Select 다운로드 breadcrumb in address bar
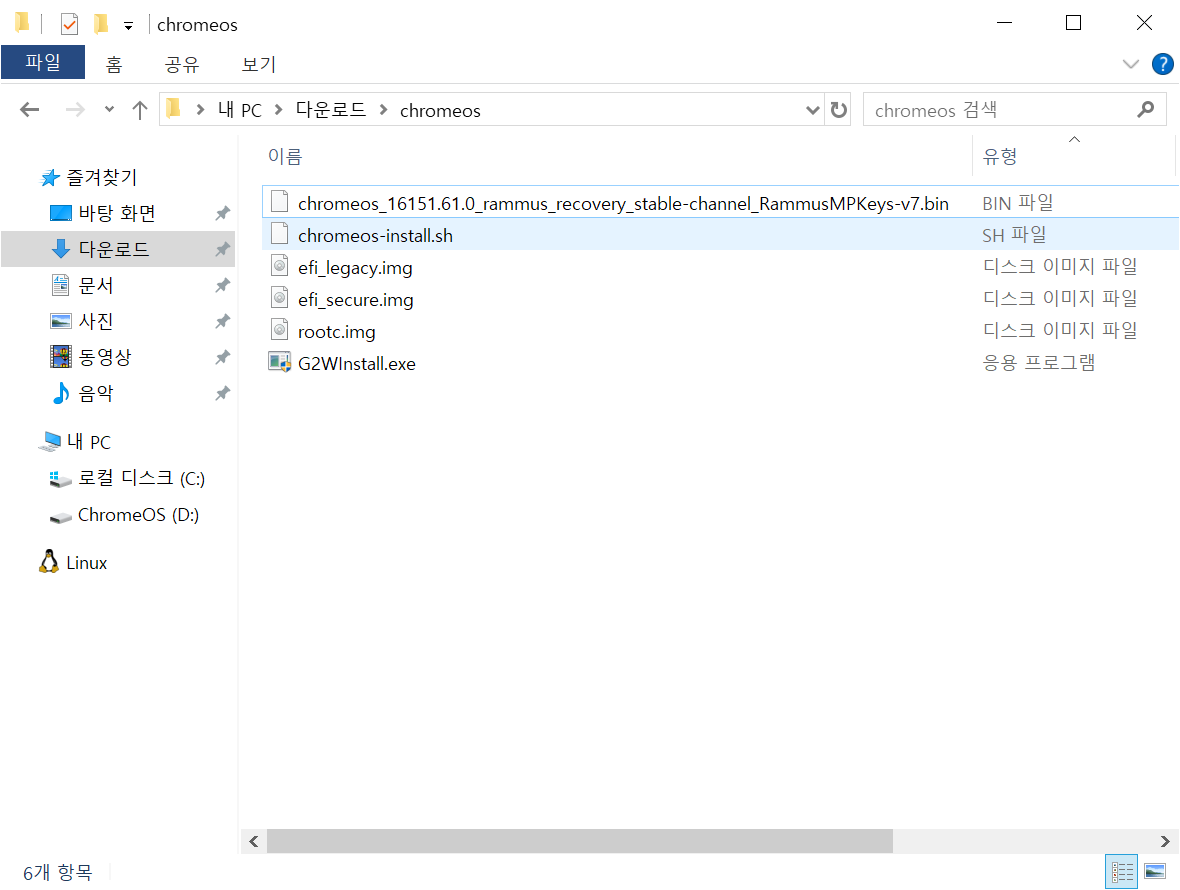 330,110
